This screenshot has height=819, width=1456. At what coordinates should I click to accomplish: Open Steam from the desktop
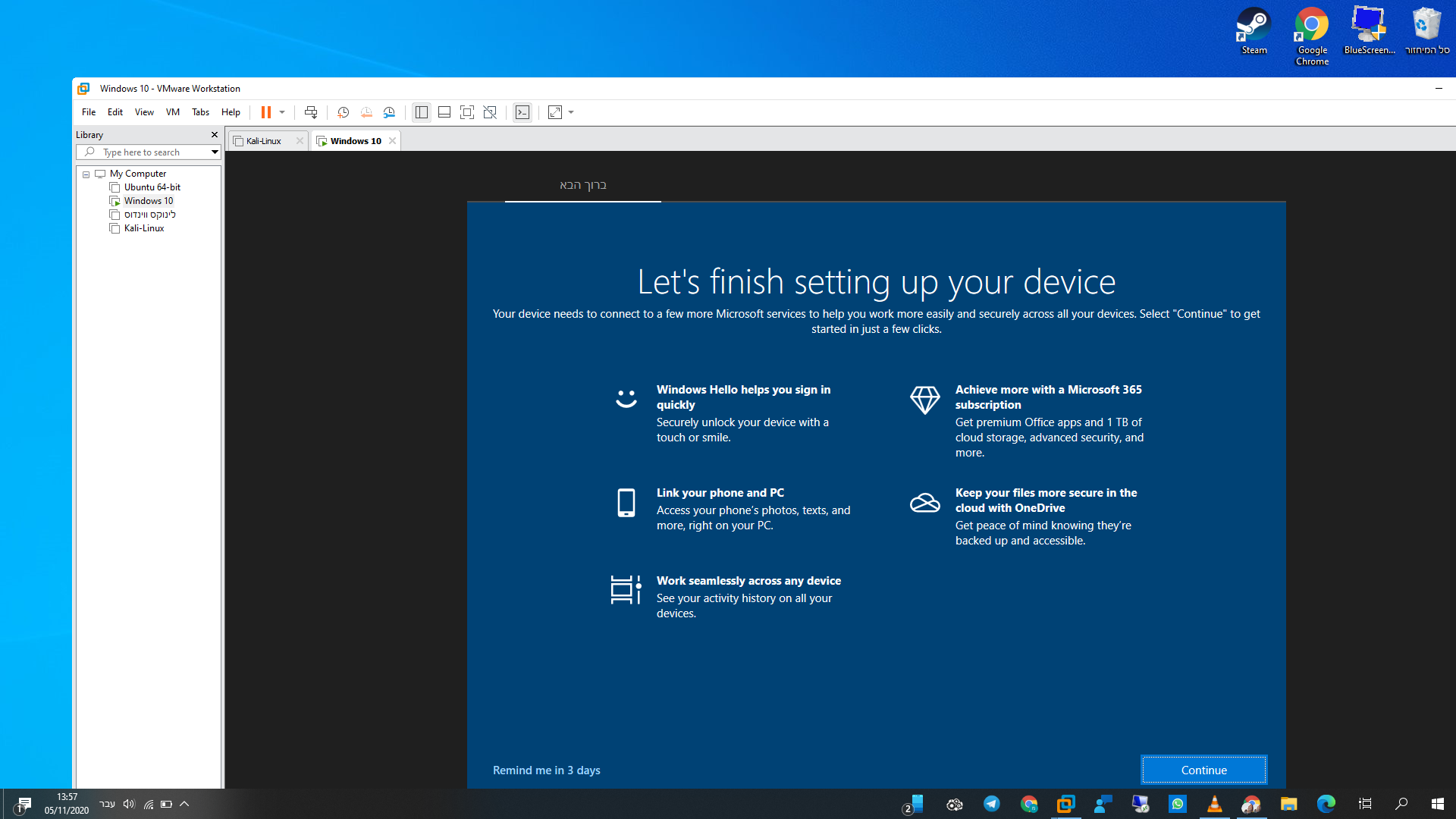pos(1254,31)
